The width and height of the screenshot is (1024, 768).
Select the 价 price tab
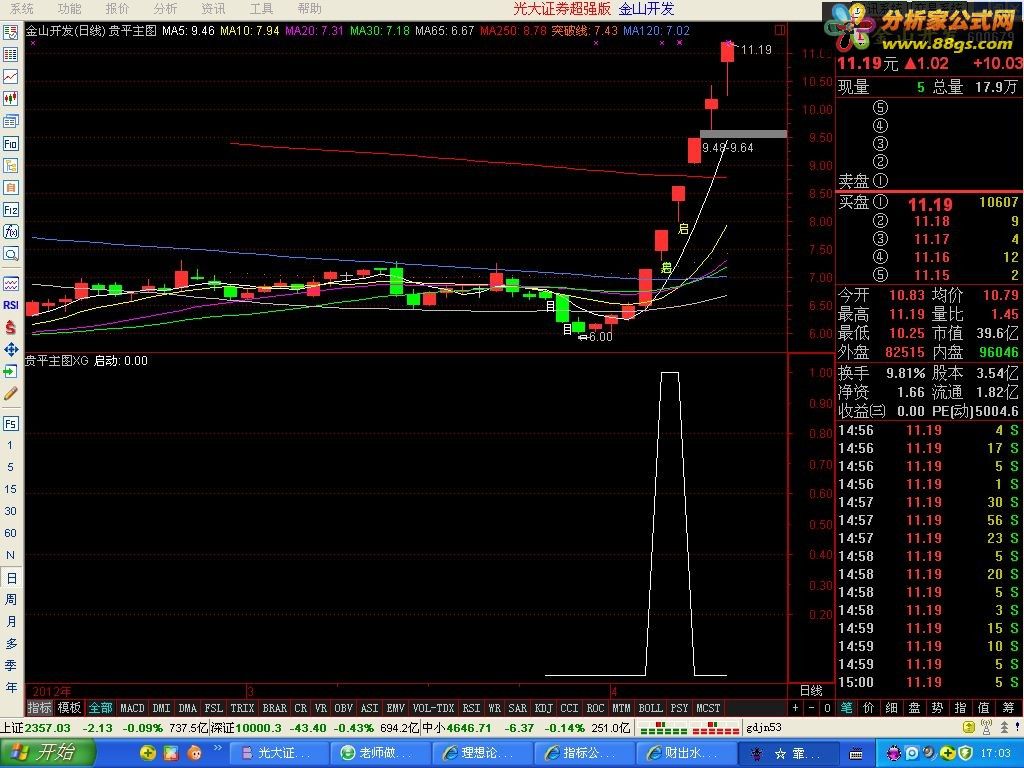[869, 708]
